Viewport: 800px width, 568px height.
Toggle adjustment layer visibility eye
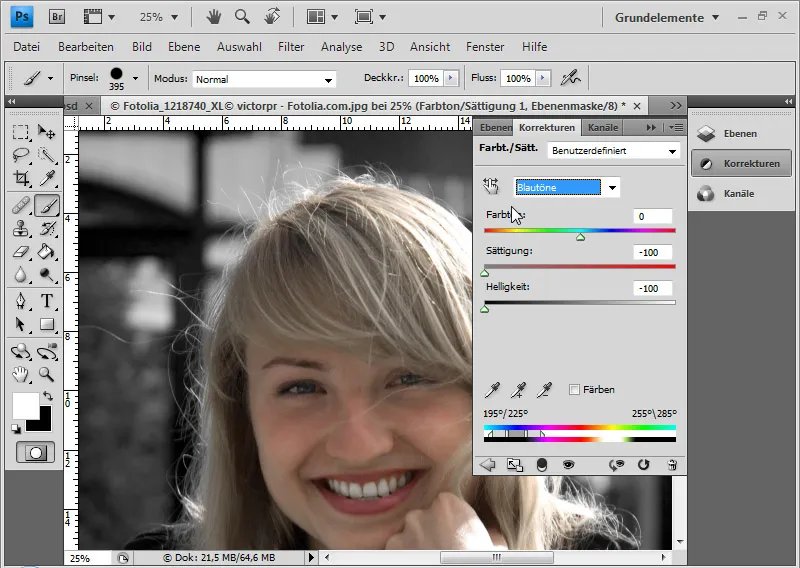pyautogui.click(x=568, y=464)
